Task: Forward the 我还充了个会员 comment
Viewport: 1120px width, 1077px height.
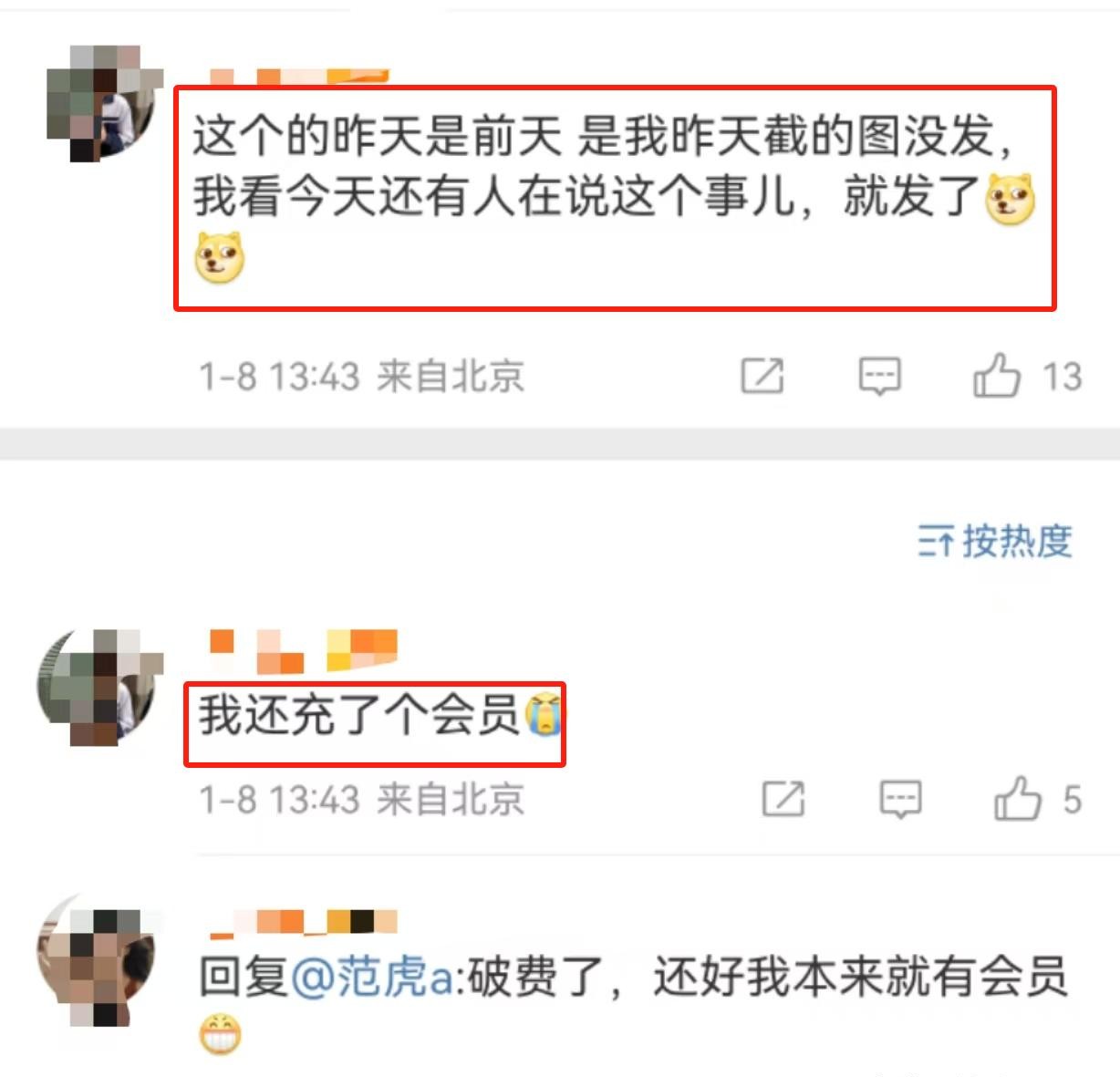Action: tap(783, 800)
